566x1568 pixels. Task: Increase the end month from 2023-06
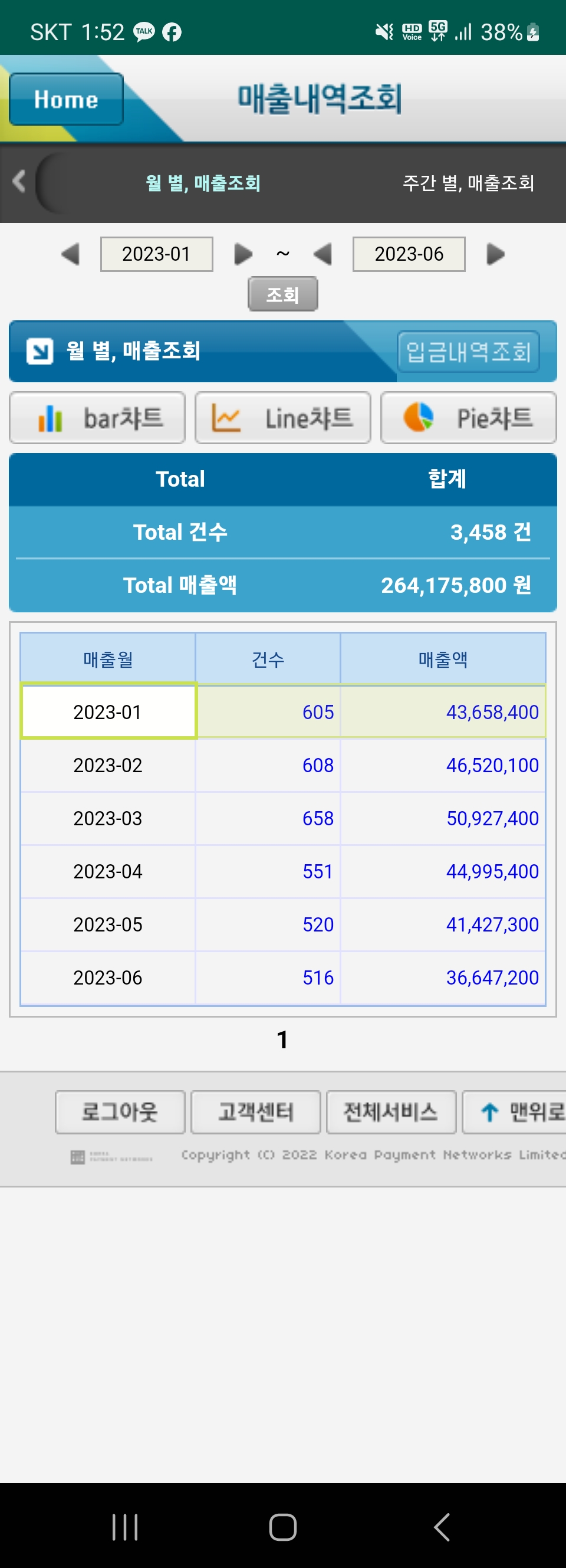pyautogui.click(x=495, y=254)
